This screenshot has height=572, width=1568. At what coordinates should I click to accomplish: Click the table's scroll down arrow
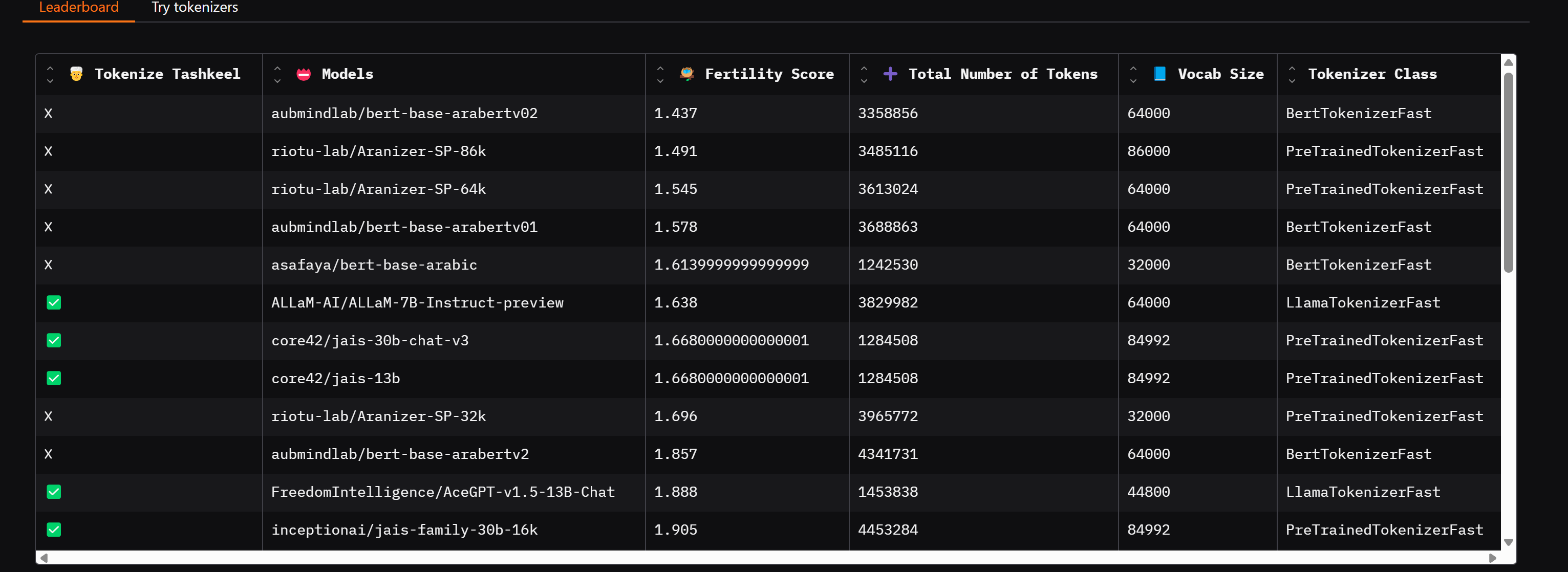point(1508,542)
